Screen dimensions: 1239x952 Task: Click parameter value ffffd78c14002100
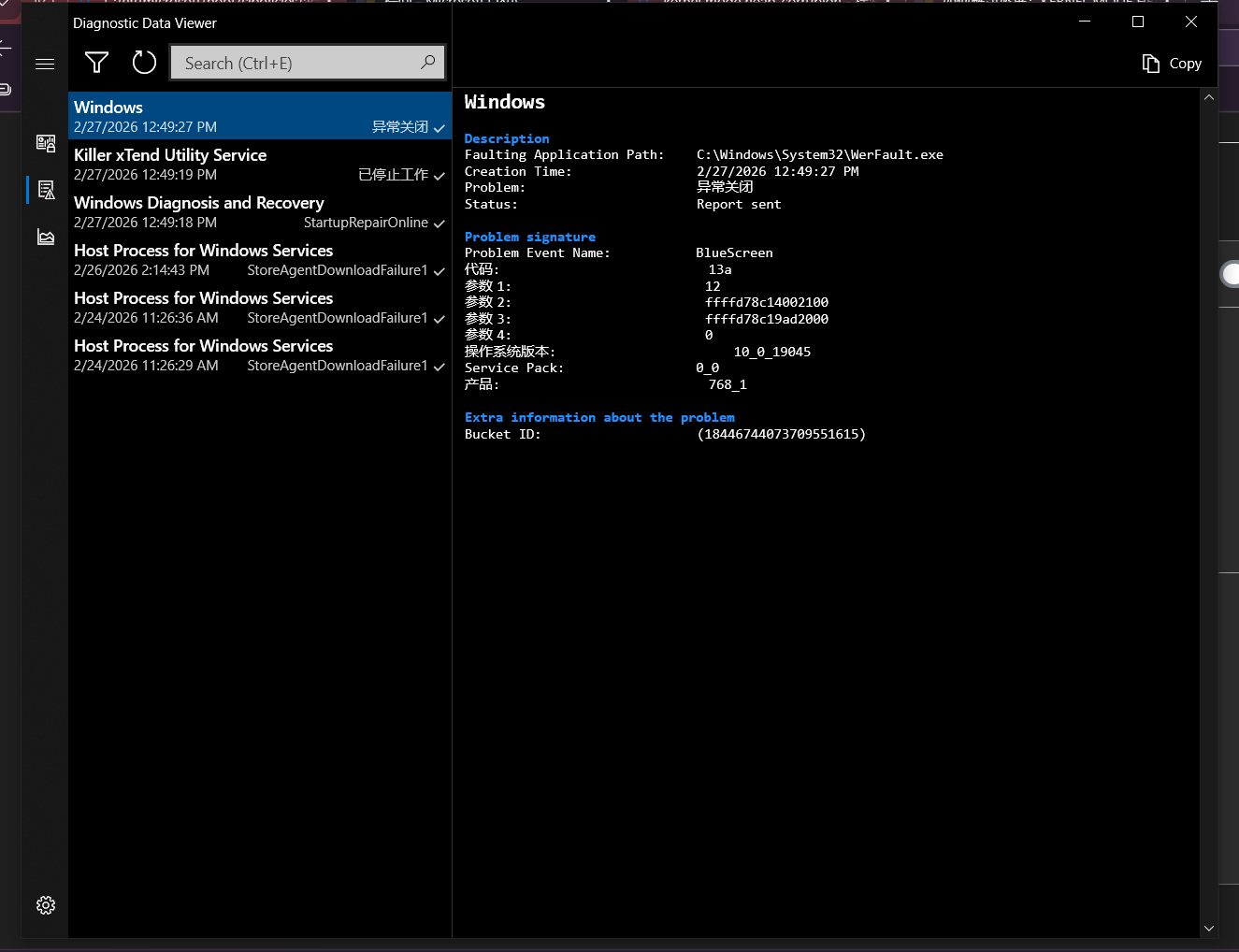[x=767, y=302]
